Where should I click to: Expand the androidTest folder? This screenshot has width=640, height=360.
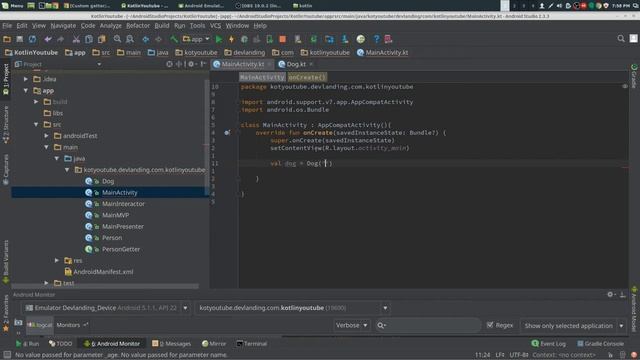[47, 136]
